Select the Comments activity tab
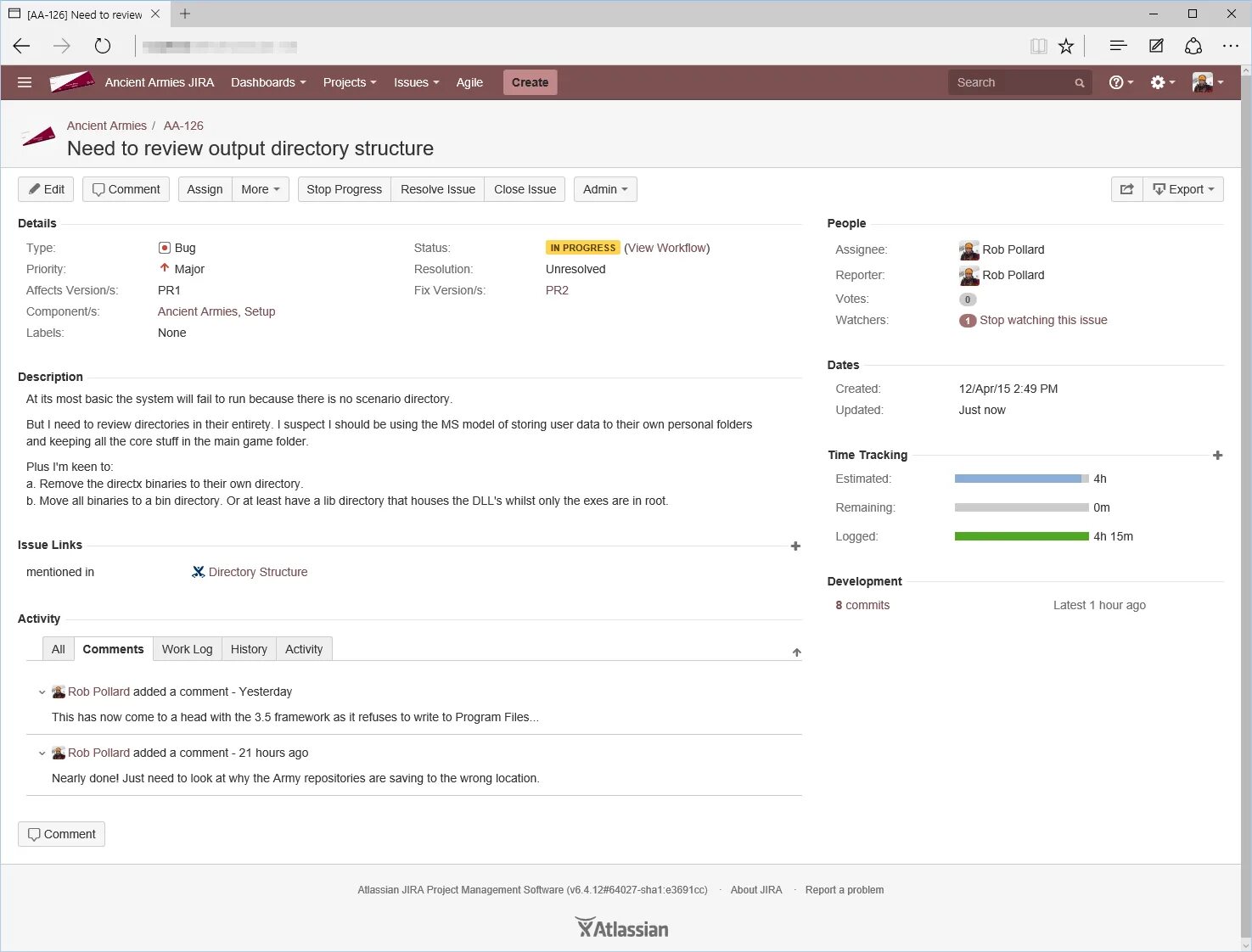The height and width of the screenshot is (952, 1252). tap(113, 649)
